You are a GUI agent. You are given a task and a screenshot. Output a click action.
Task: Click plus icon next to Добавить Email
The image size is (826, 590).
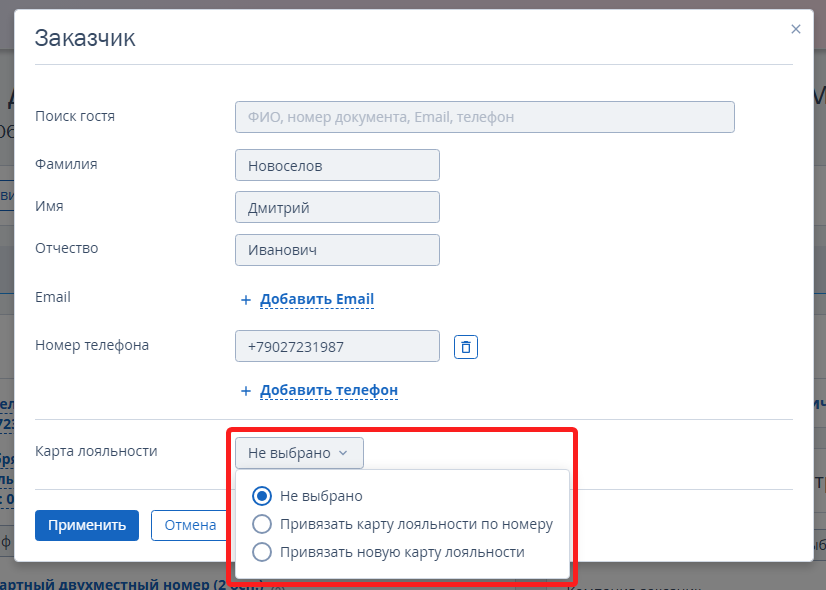[x=245, y=300]
